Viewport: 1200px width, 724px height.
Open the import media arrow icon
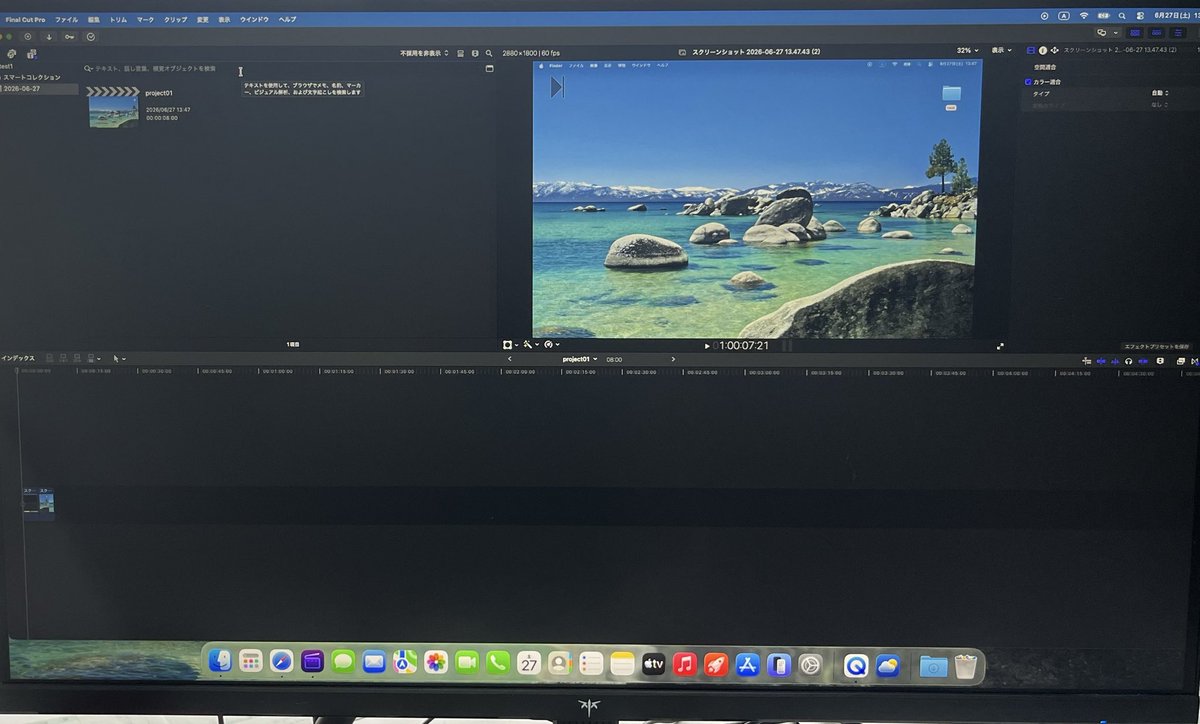click(x=49, y=36)
